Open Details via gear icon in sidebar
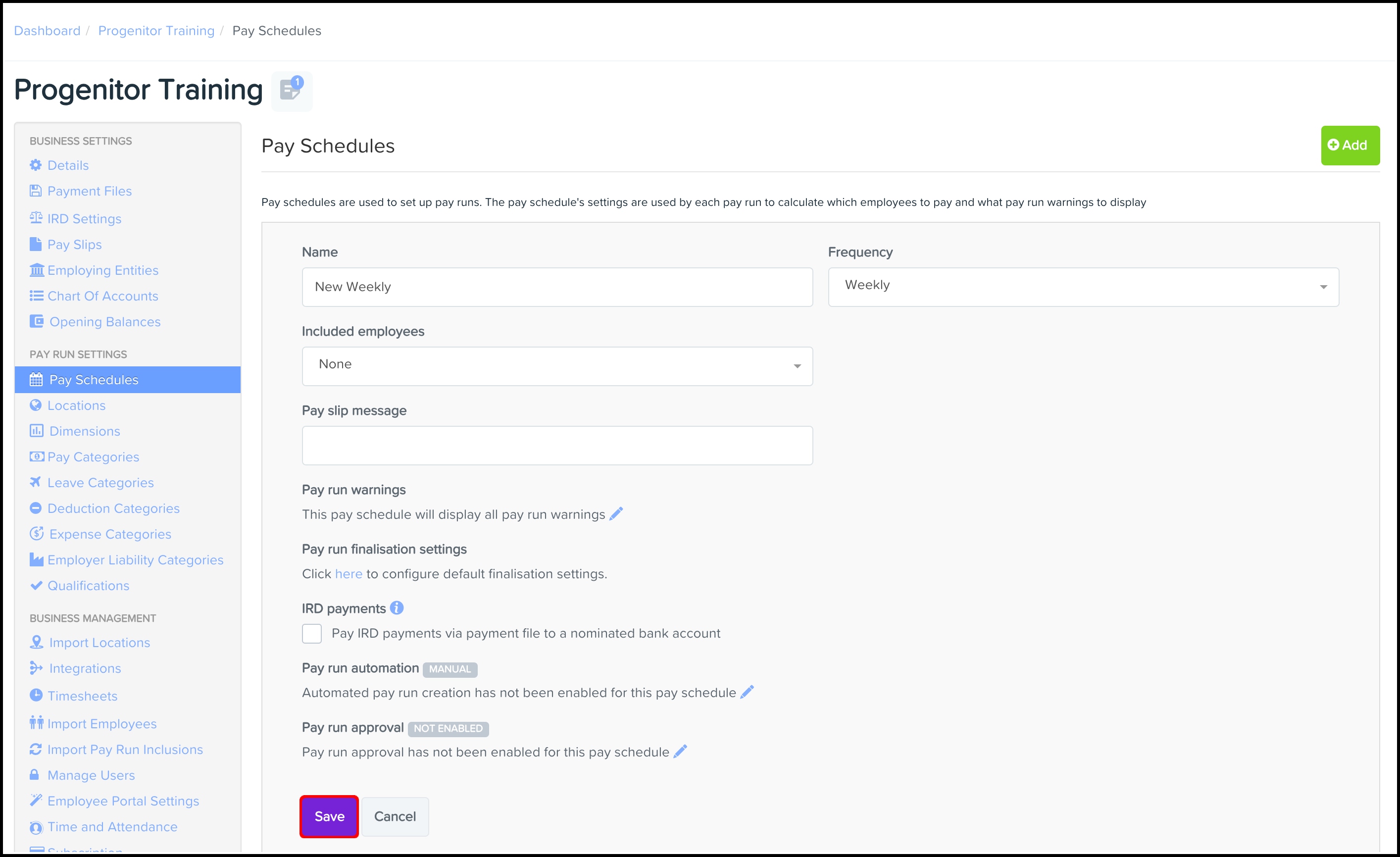1400x857 pixels. [36, 165]
